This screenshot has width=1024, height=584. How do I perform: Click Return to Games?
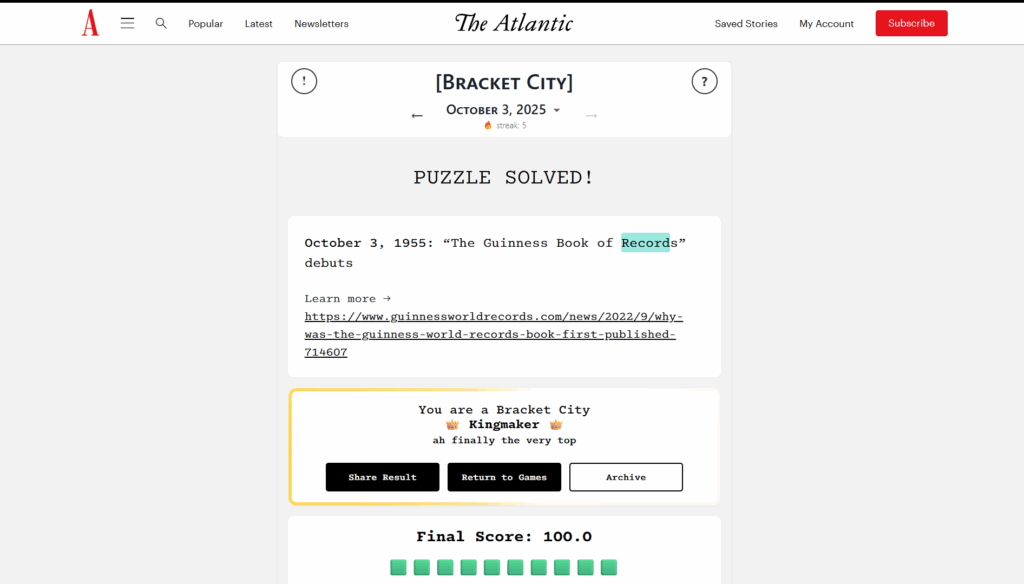coord(504,477)
